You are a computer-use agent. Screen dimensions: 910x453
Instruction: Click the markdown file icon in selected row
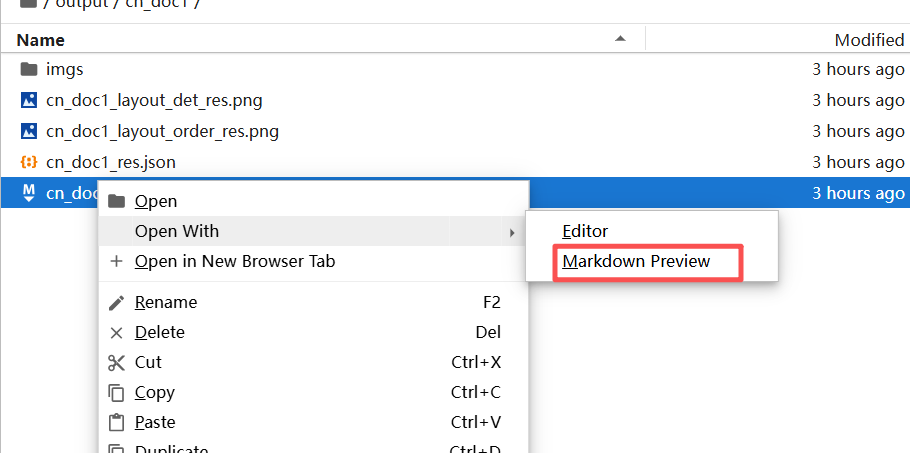pyautogui.click(x=28, y=192)
